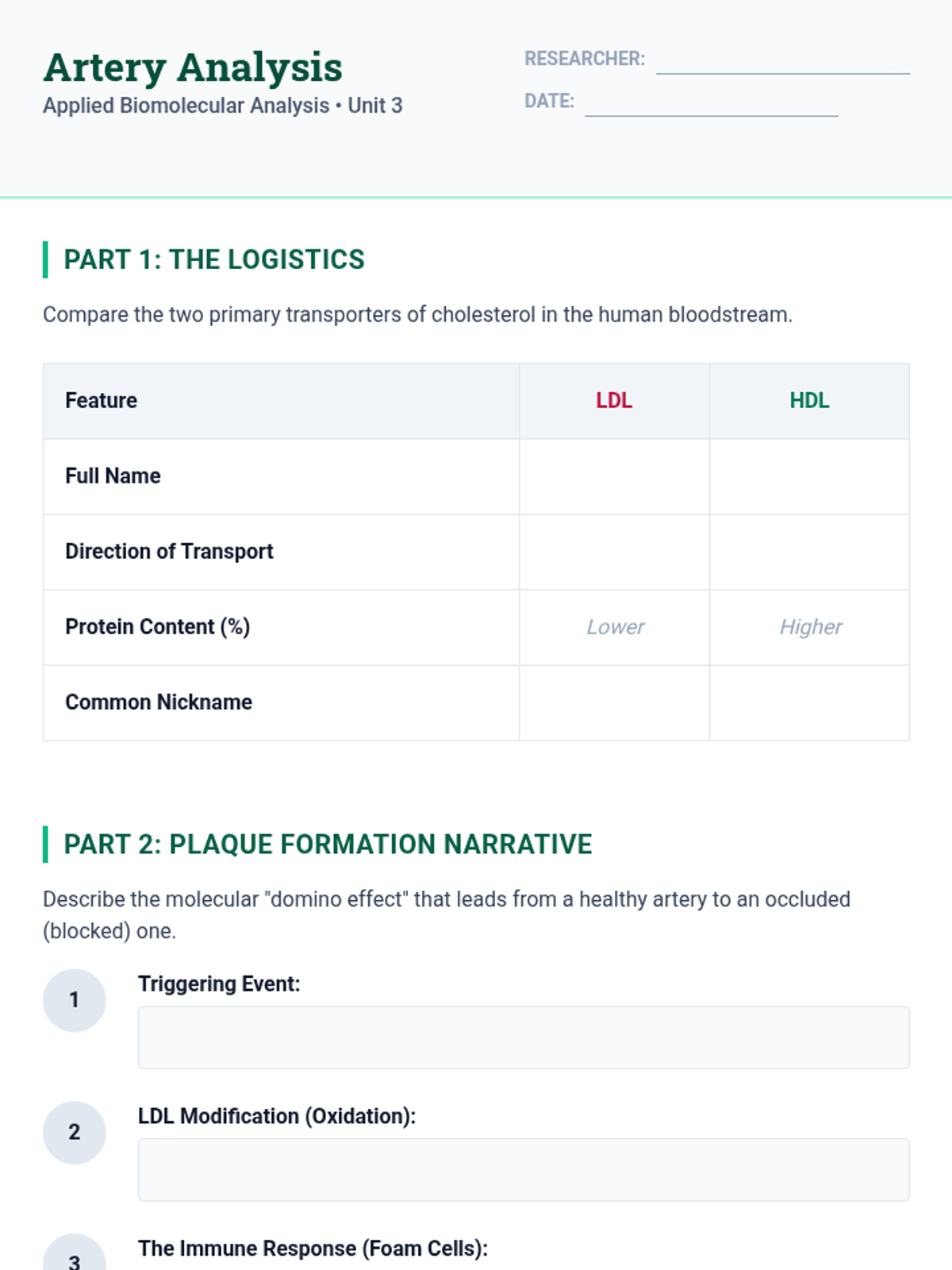Click LDL Protein Content cell showing Lower
Viewport: 952px width, 1270px height.
click(x=615, y=627)
